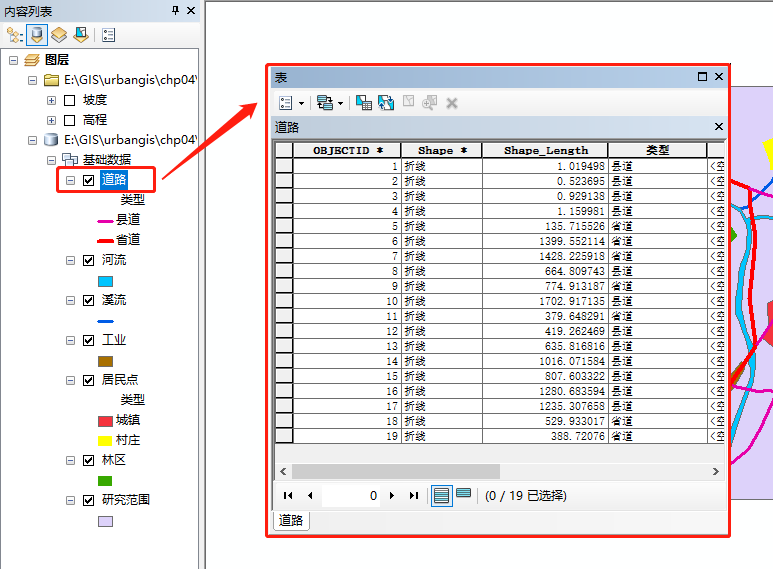Click Switch Selection icon in table toolbar

point(386,103)
